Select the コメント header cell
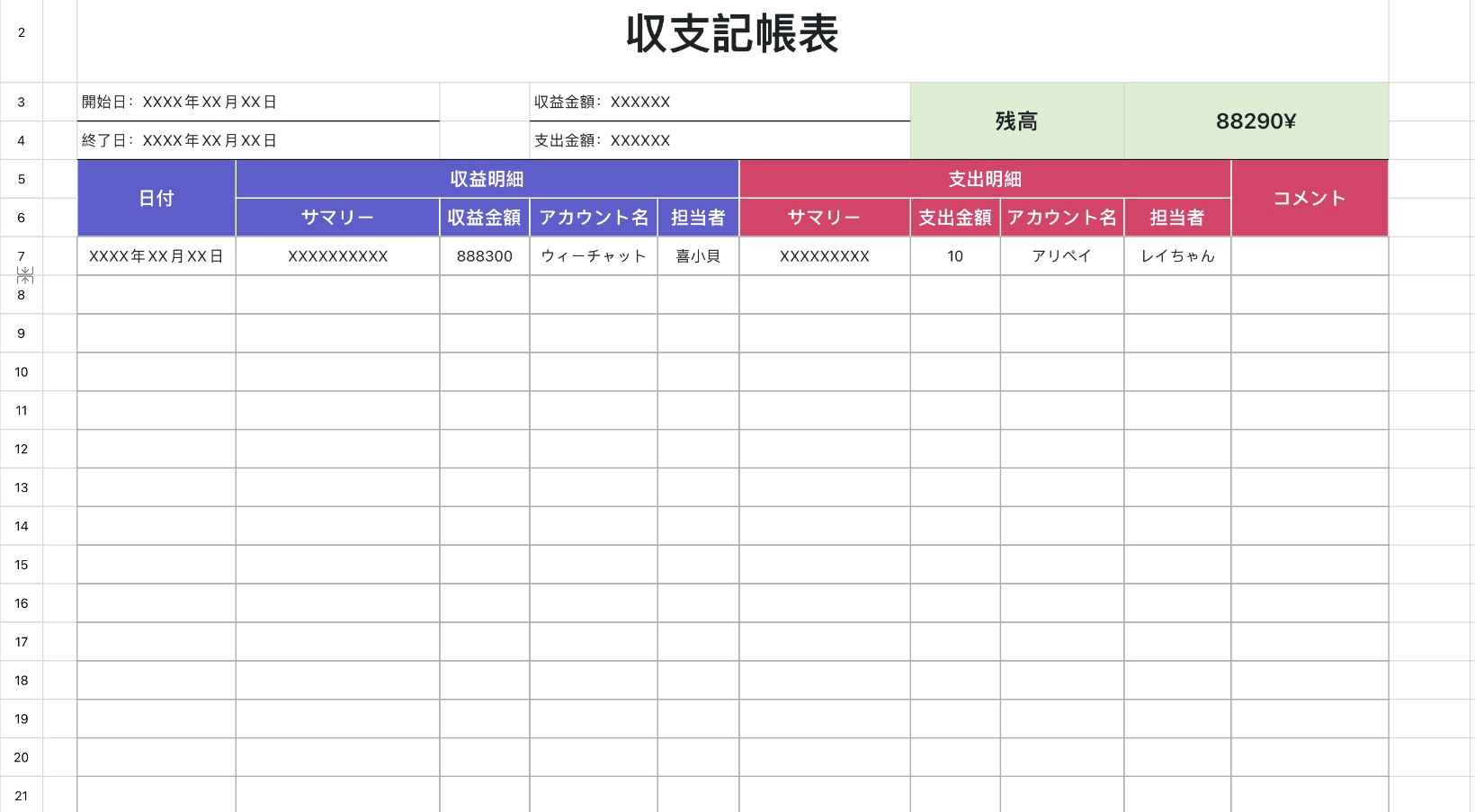The width and height of the screenshot is (1475, 812). coord(1310,198)
